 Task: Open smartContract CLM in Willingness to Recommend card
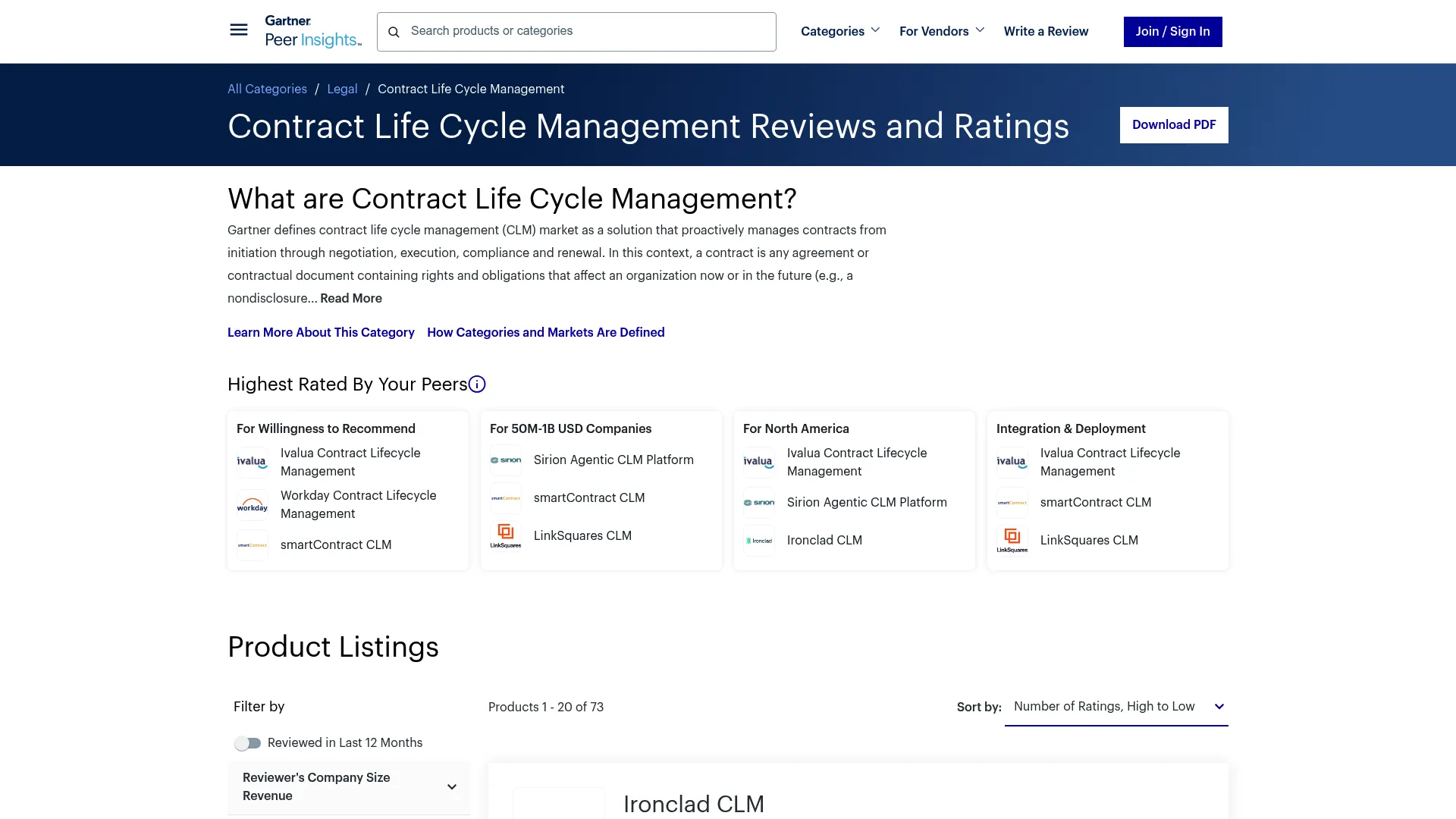coord(336,545)
